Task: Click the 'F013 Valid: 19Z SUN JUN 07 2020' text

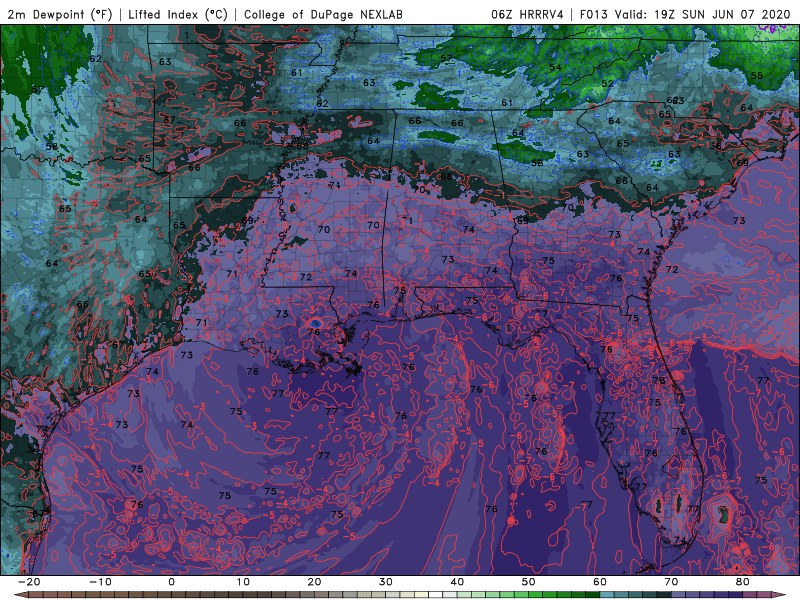Action: 685,14
